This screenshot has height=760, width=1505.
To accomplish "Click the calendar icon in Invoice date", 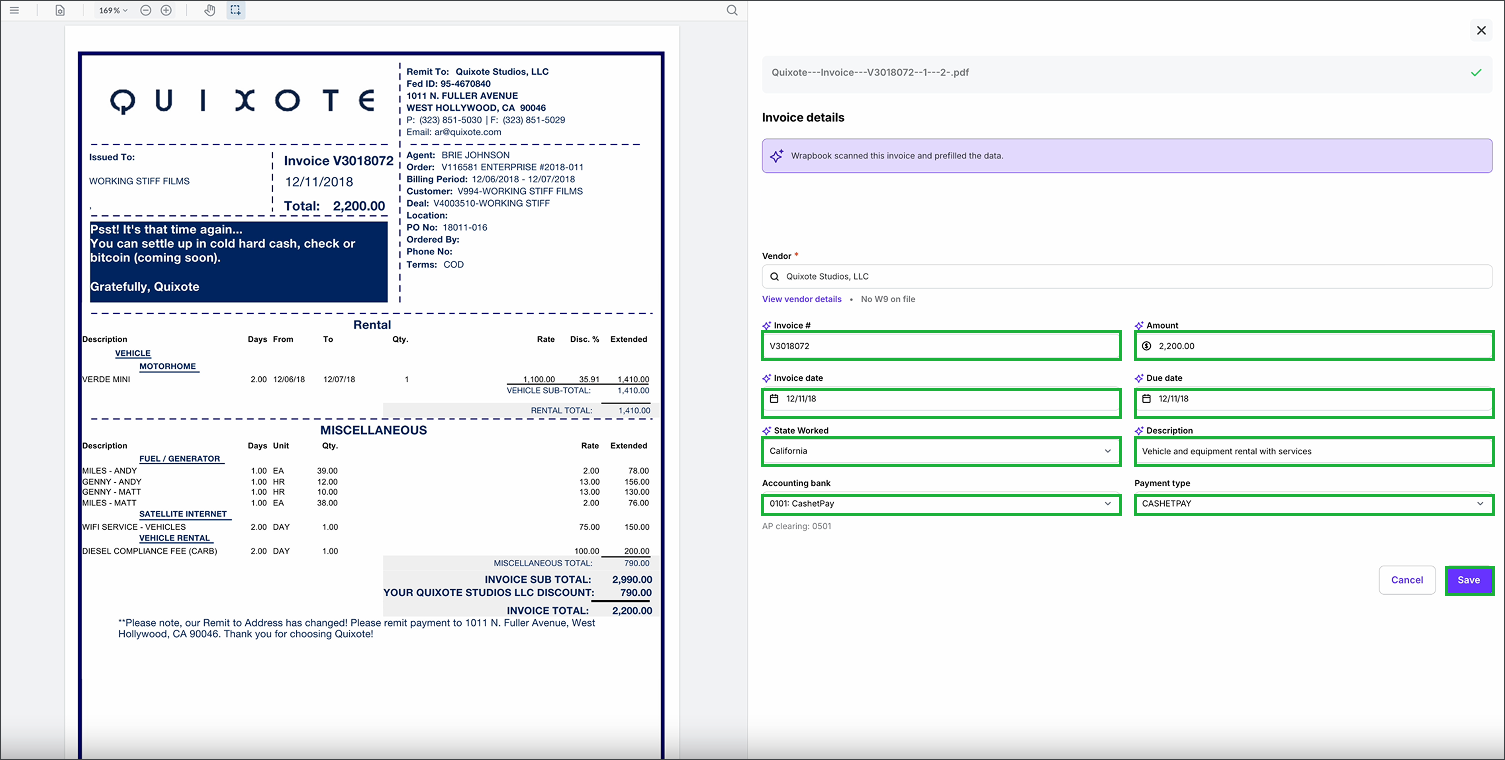I will point(774,398).
